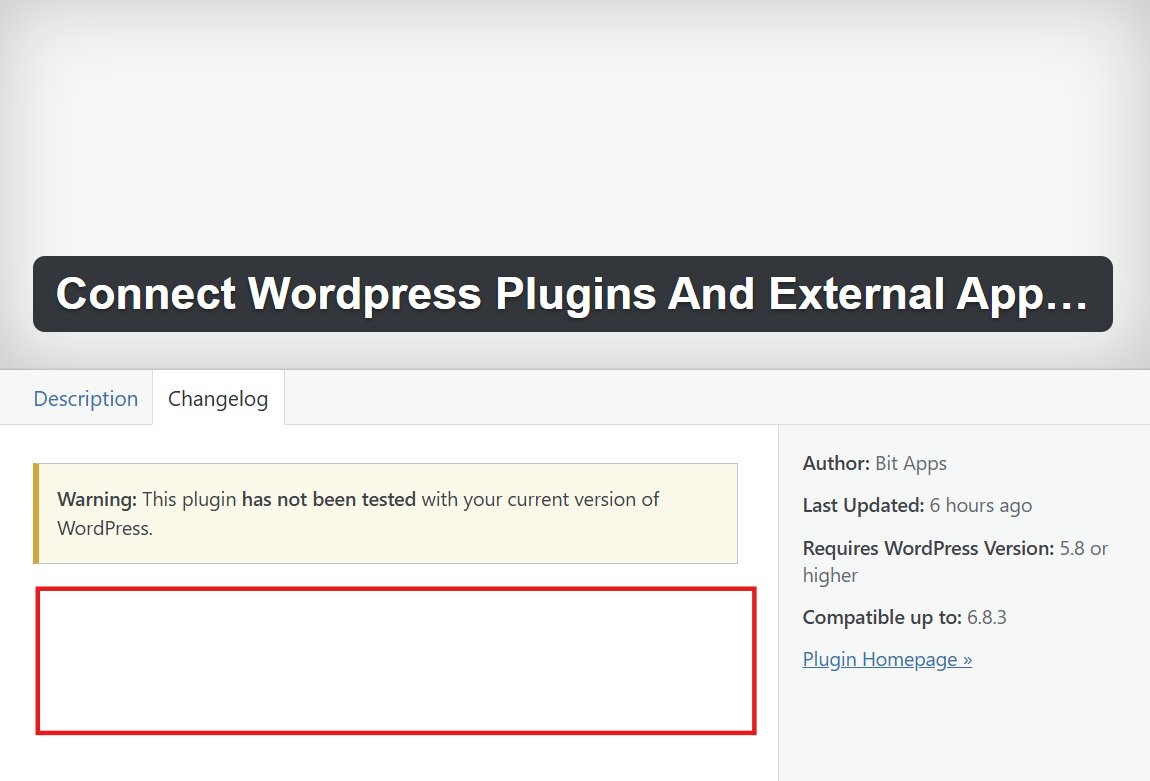Click 'Requires WordPress Version: 5.8 or higher'

coord(955,562)
